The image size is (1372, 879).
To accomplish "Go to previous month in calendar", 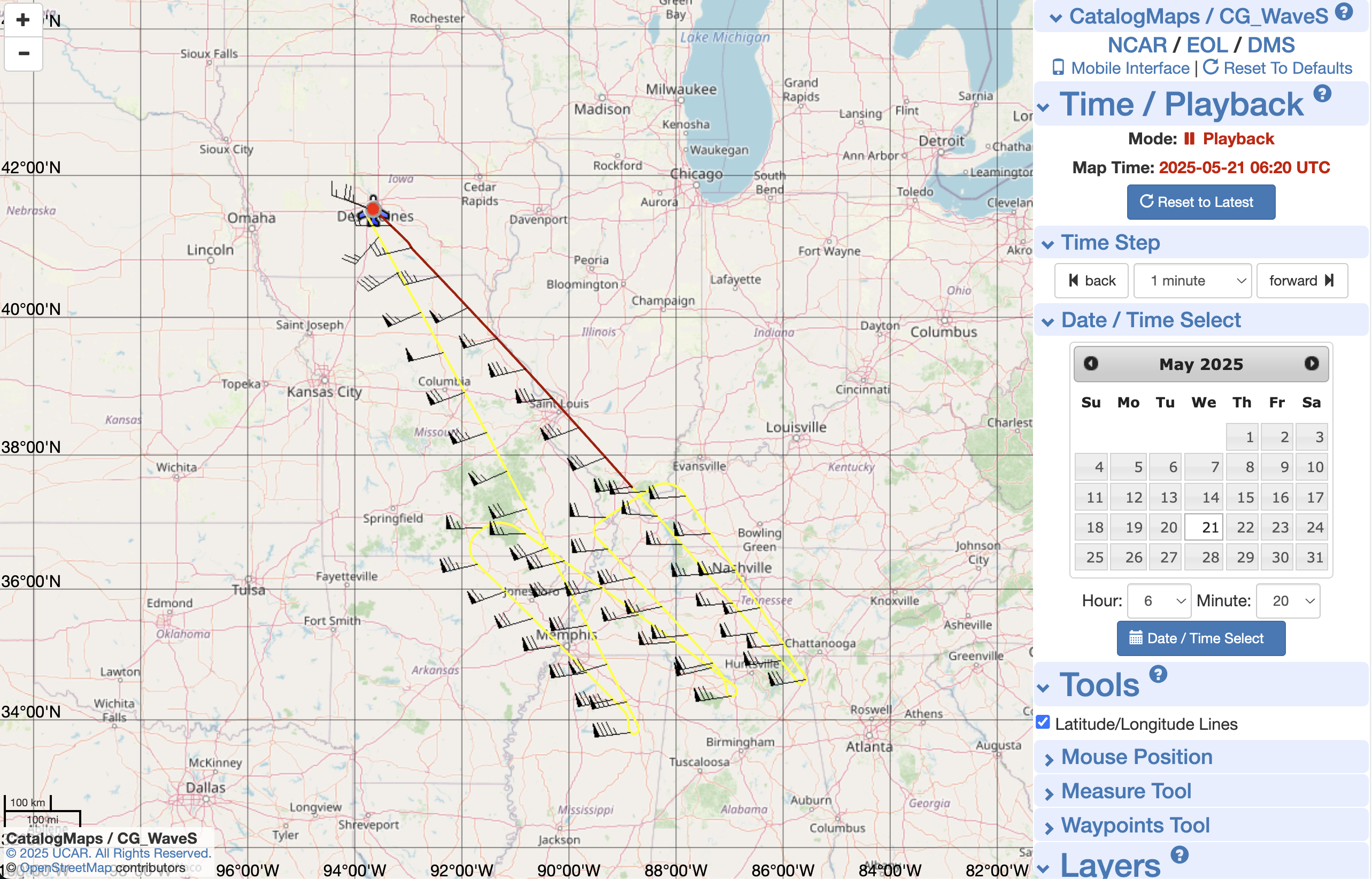I will click(1091, 364).
